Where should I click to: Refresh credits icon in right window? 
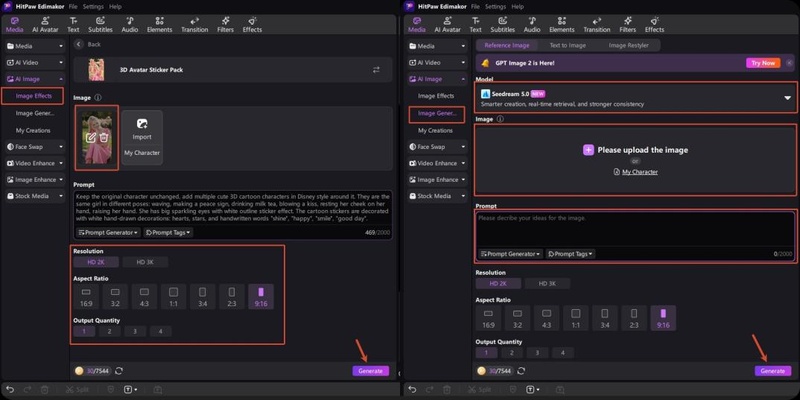click(521, 371)
